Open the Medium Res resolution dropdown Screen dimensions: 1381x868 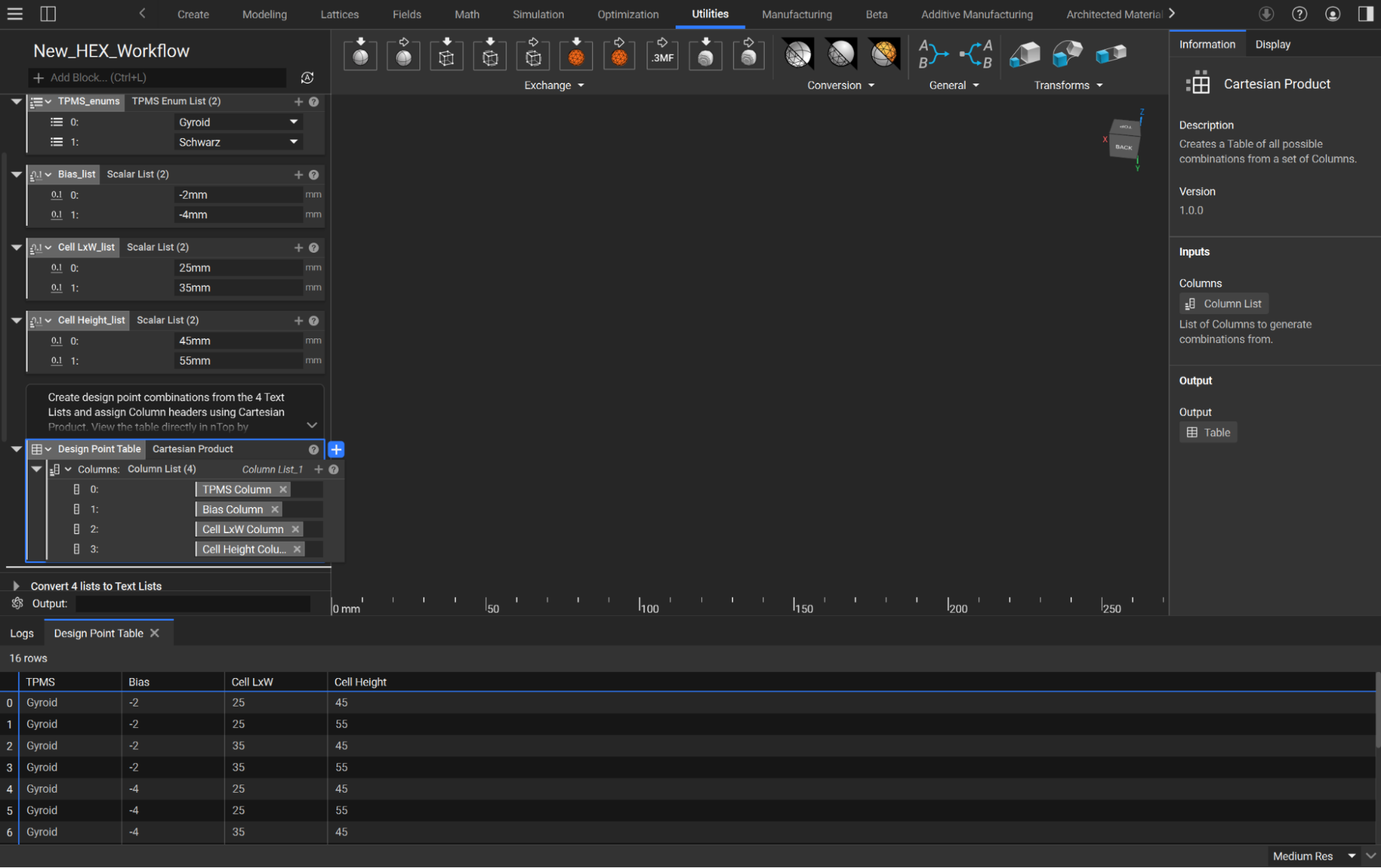pyautogui.click(x=1314, y=857)
